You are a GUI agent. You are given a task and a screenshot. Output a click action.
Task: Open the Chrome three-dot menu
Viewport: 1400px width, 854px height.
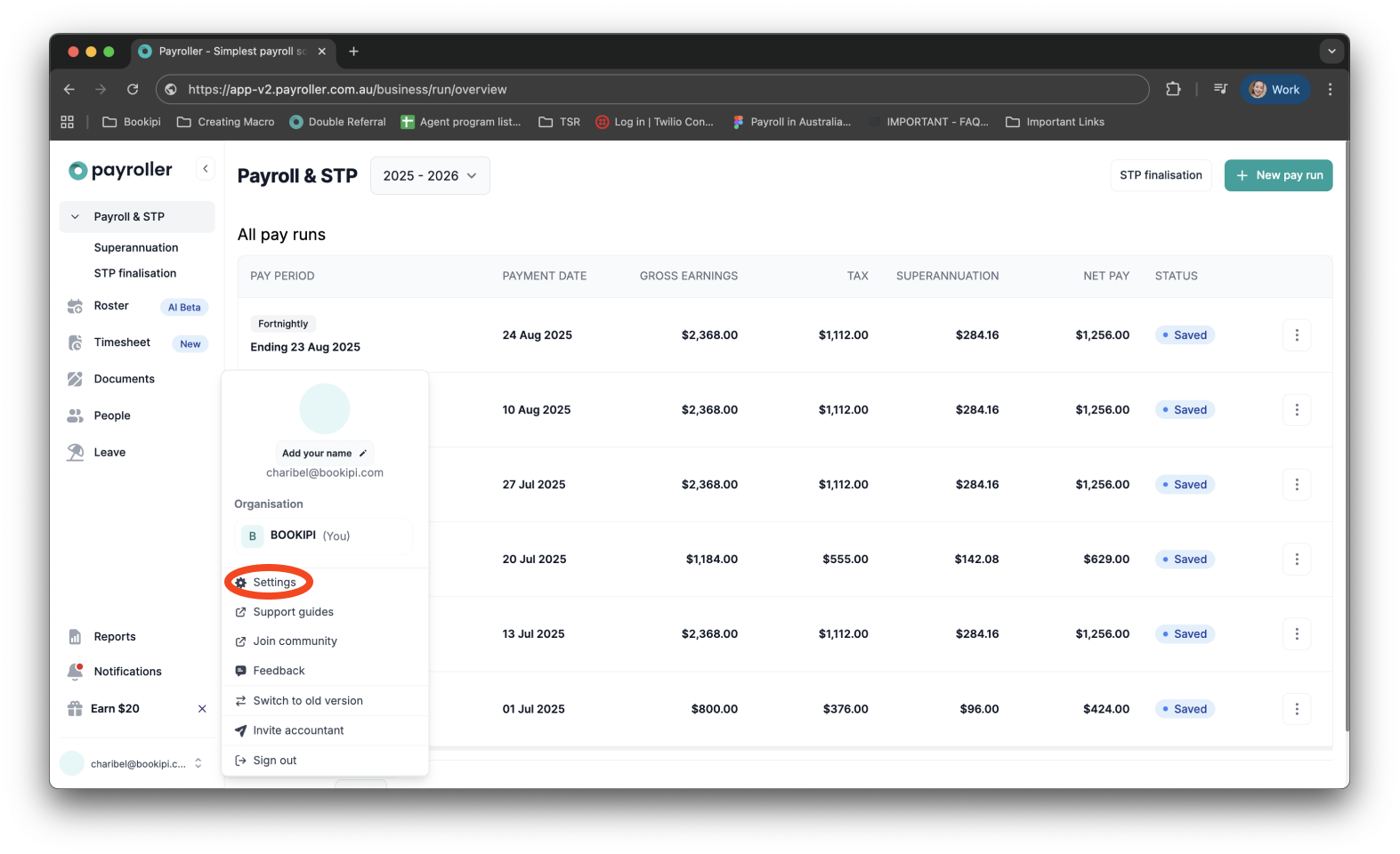1330,89
